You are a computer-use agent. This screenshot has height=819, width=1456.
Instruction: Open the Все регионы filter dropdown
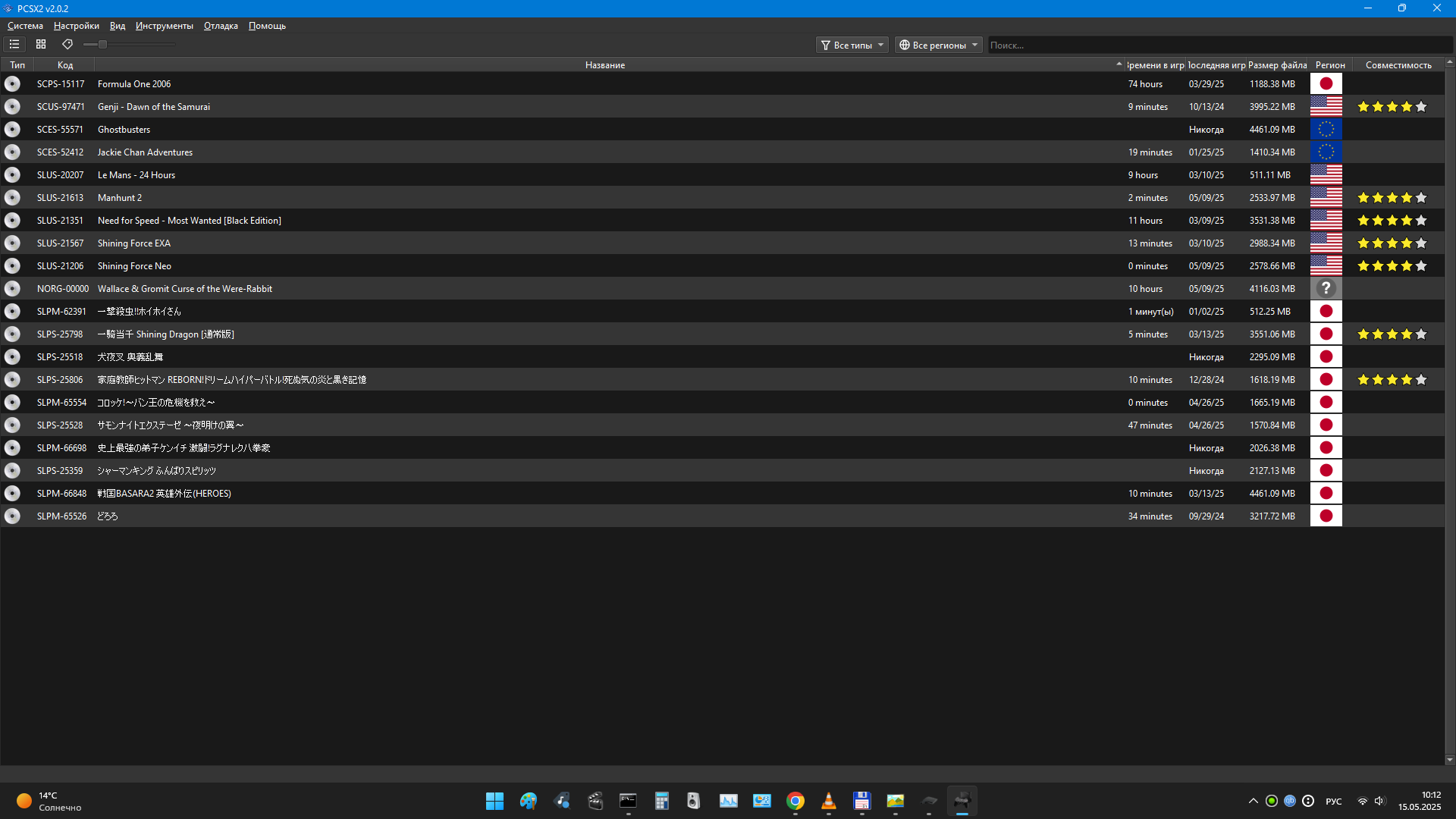938,45
